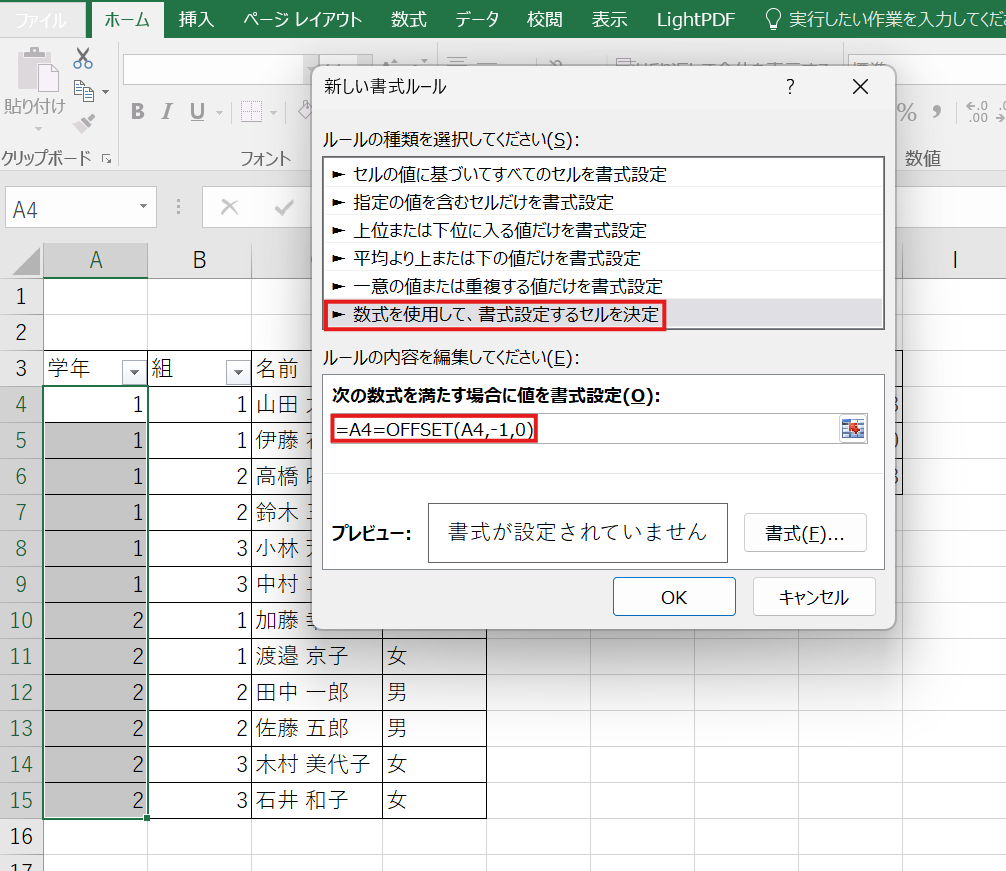1006x871 pixels.
Task: Click the 女 cell in row 14
Action: 434,764
